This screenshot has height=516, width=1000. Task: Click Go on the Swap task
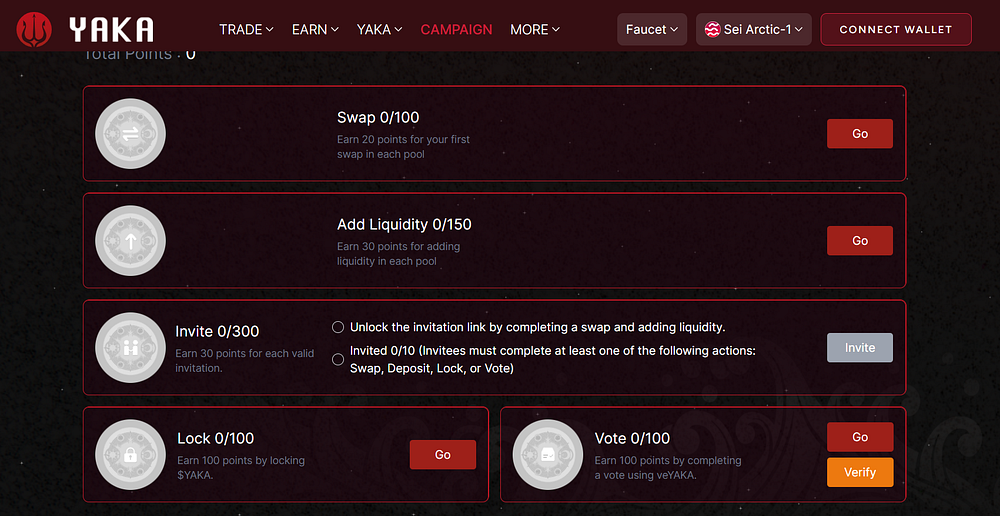(860, 133)
